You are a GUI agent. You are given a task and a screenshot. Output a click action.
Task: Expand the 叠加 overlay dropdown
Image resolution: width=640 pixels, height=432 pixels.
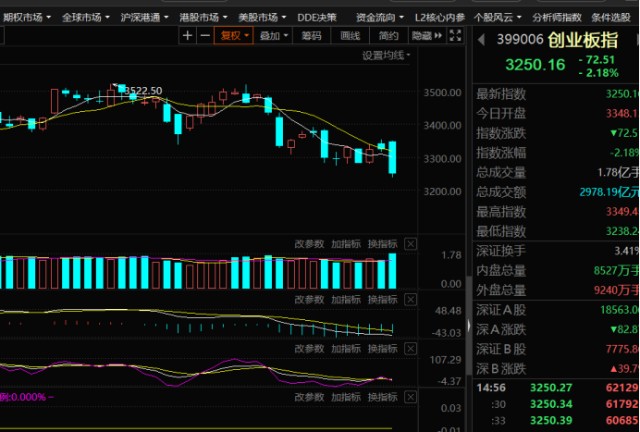(272, 36)
